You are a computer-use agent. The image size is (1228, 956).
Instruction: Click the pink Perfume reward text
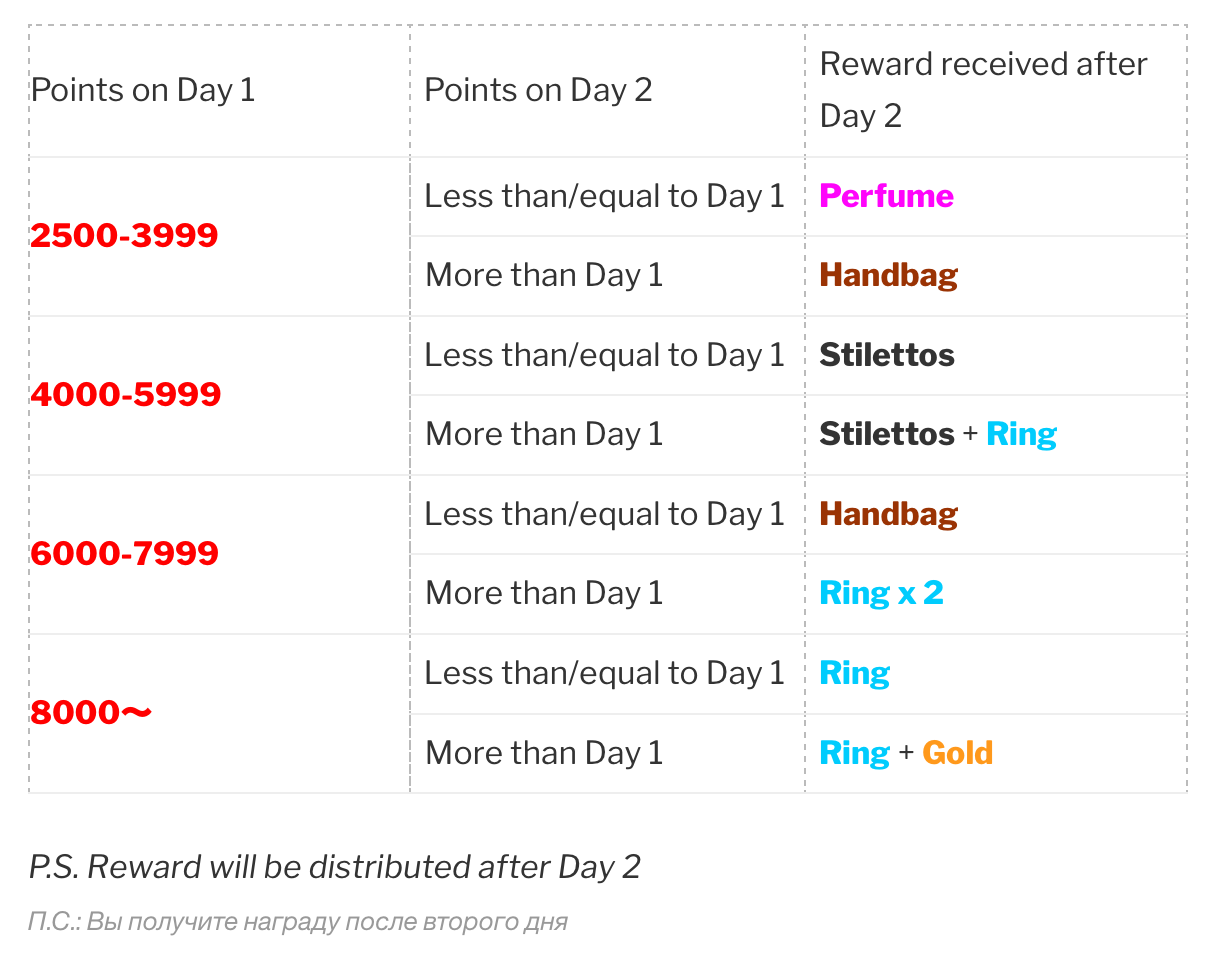click(x=886, y=196)
